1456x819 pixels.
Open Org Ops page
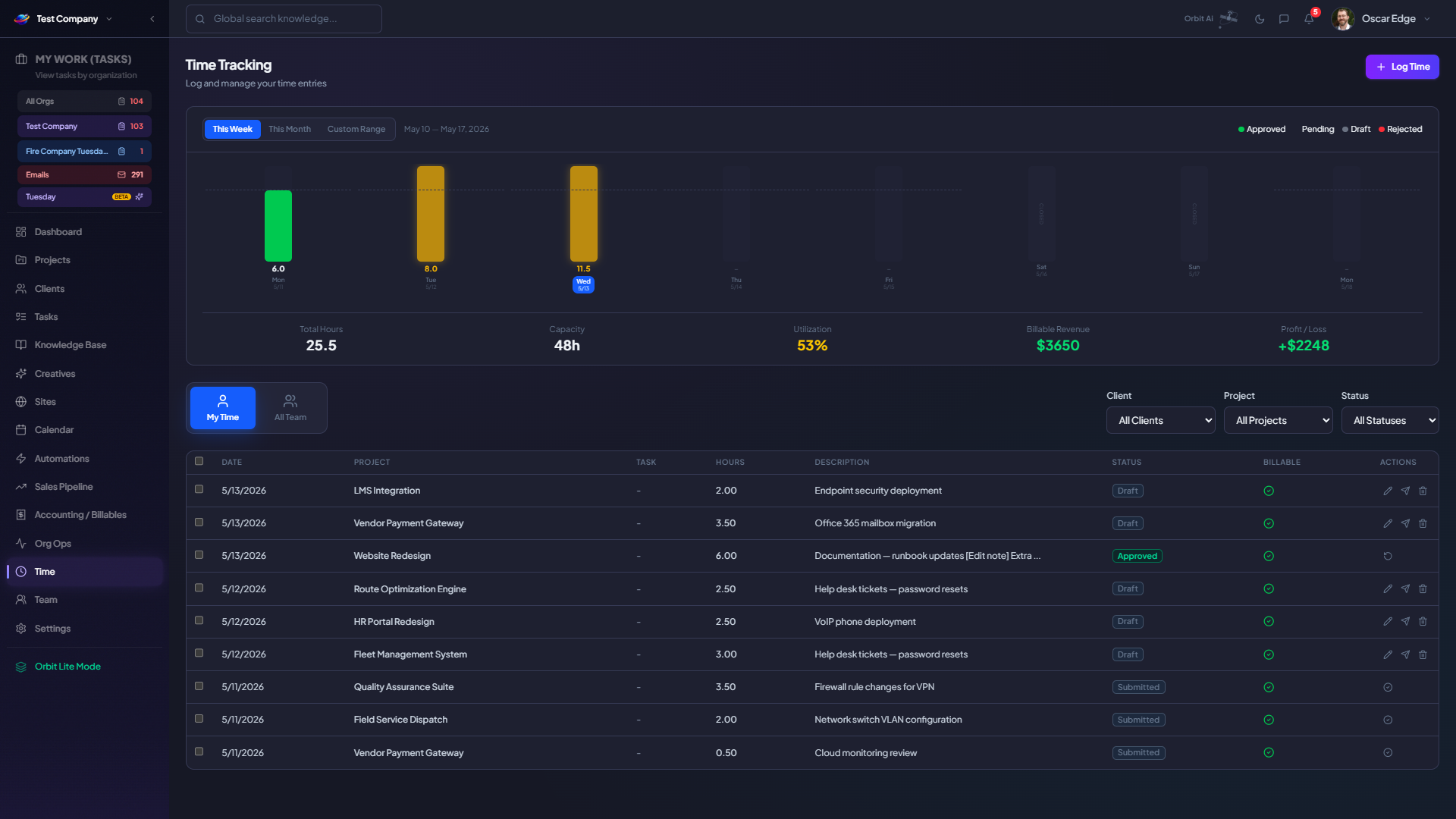coord(84,544)
